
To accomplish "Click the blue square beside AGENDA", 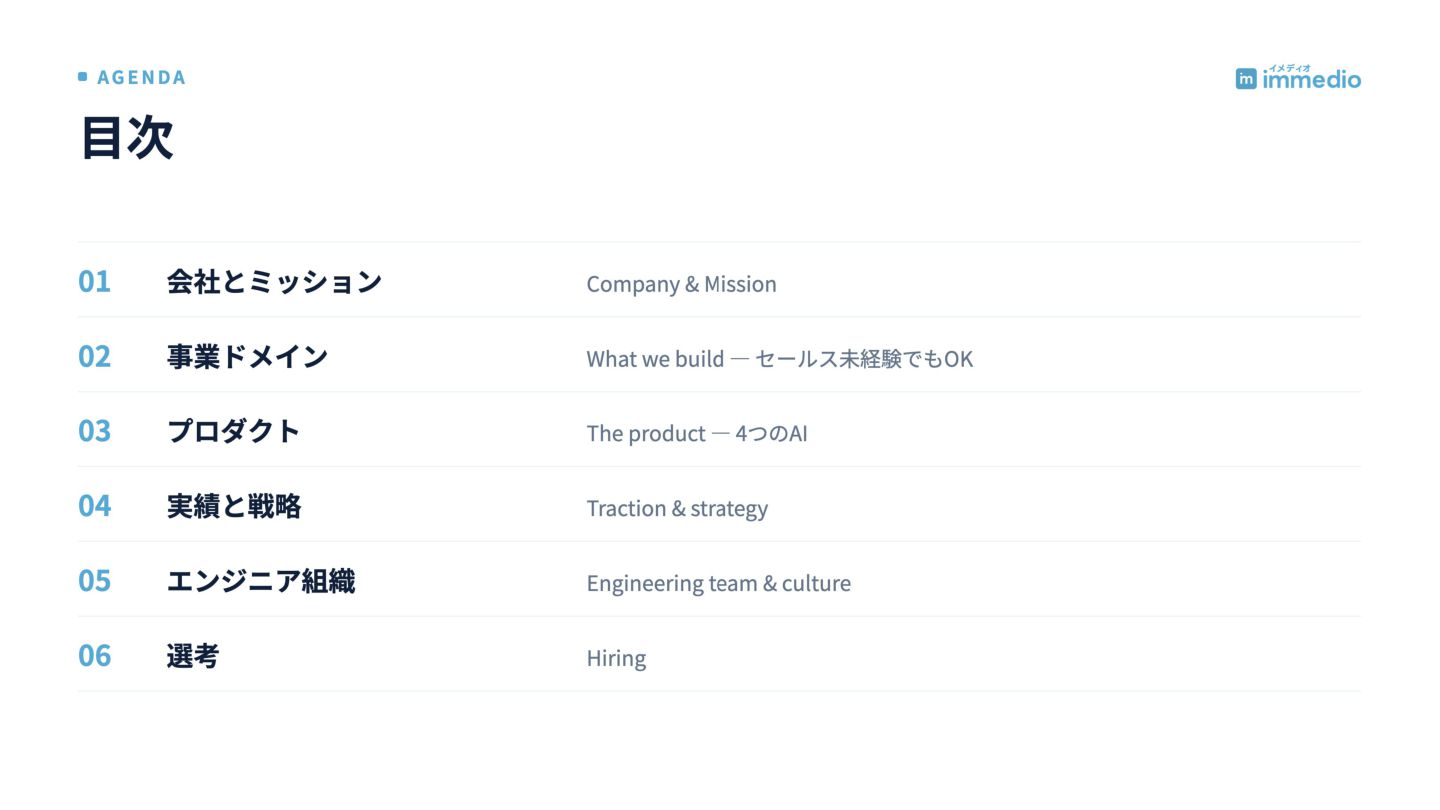I will 82,77.
